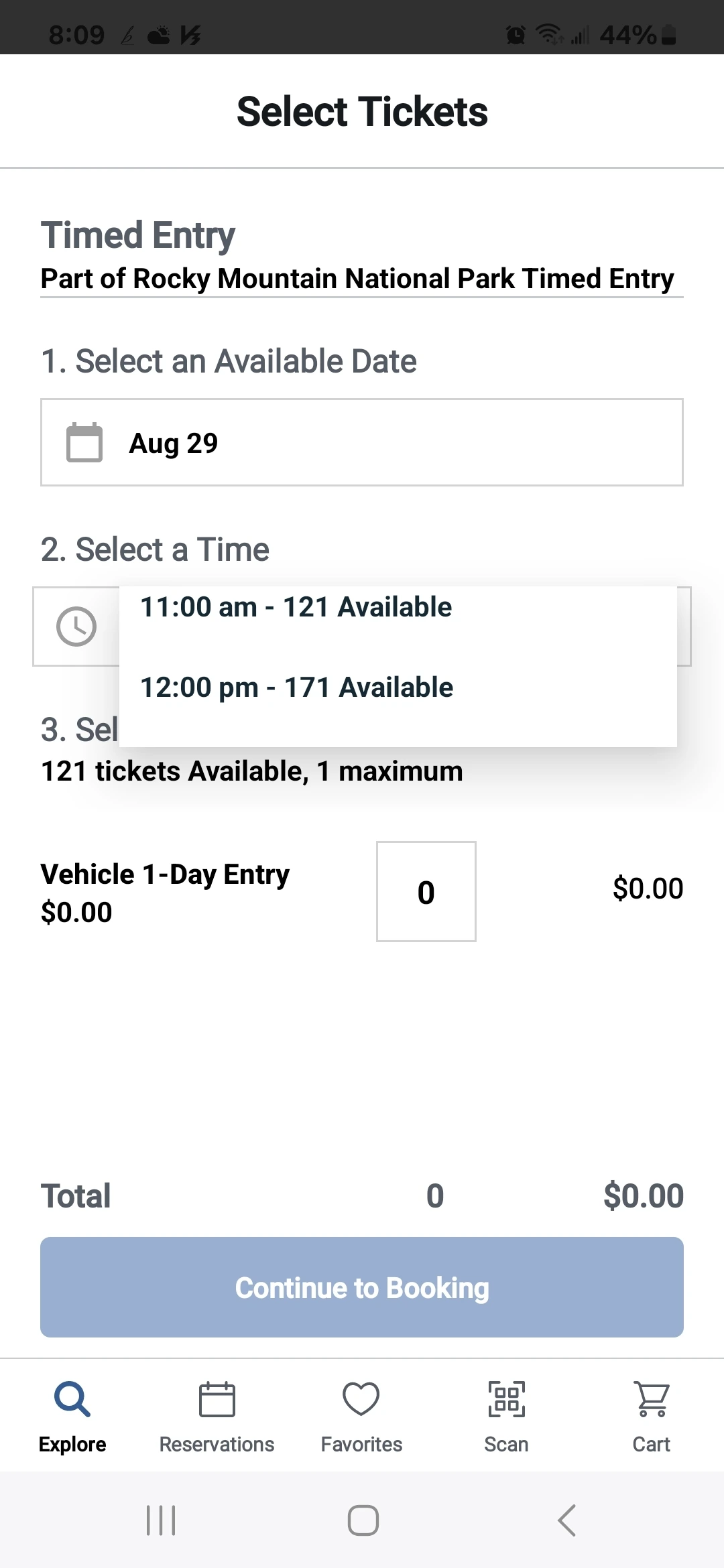Tap the Explore magnifier icon
The width and height of the screenshot is (724, 1568).
(x=72, y=1399)
